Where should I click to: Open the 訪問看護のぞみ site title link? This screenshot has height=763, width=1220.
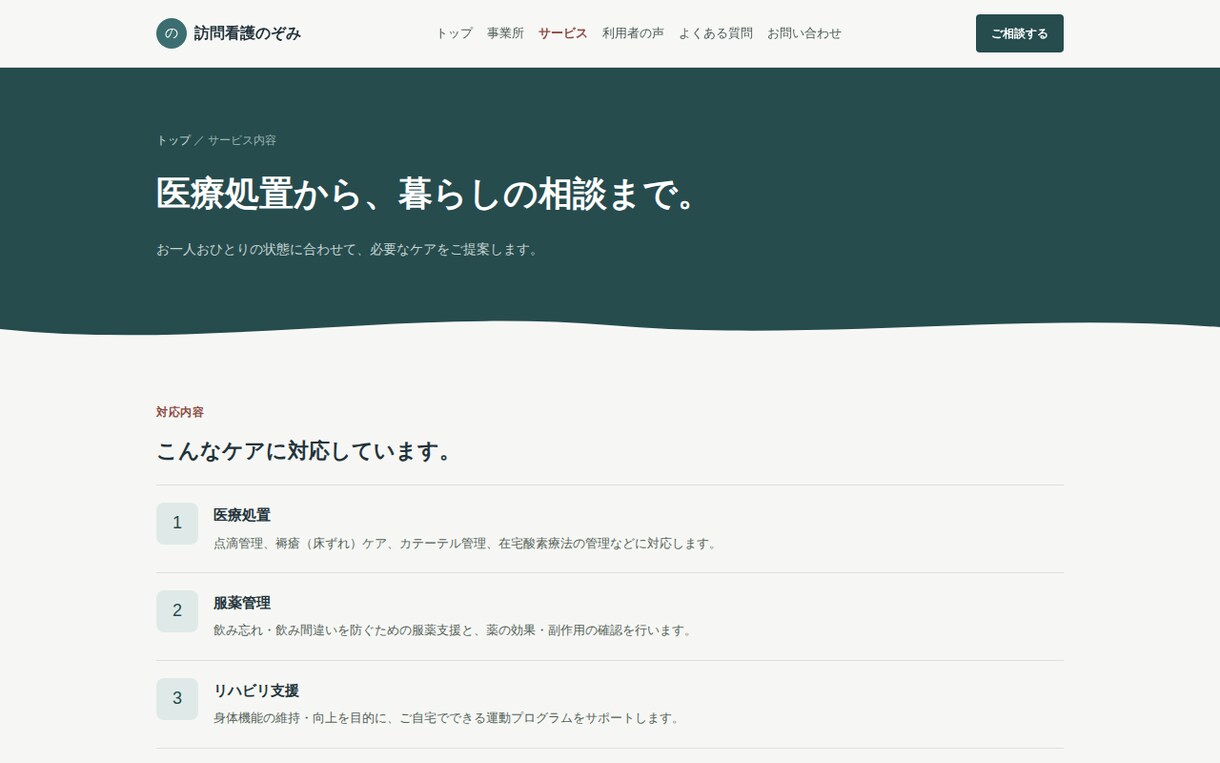click(228, 33)
